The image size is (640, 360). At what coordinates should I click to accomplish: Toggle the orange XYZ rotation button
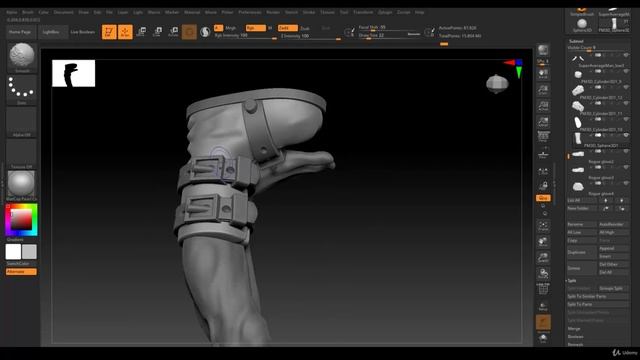[x=543, y=198]
